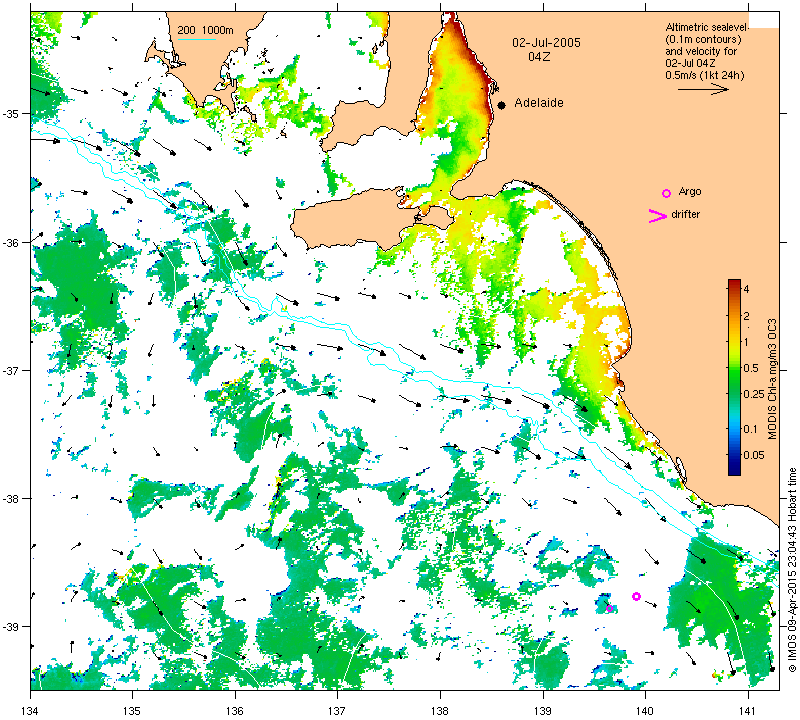
Task: Click the magenta Argo circle in legend
Action: 666,193
